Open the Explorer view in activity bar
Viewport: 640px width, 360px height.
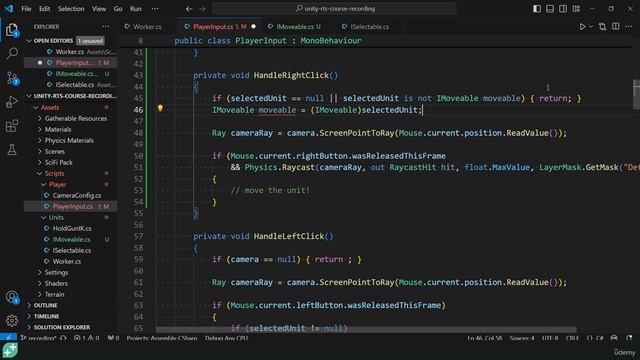[12, 30]
